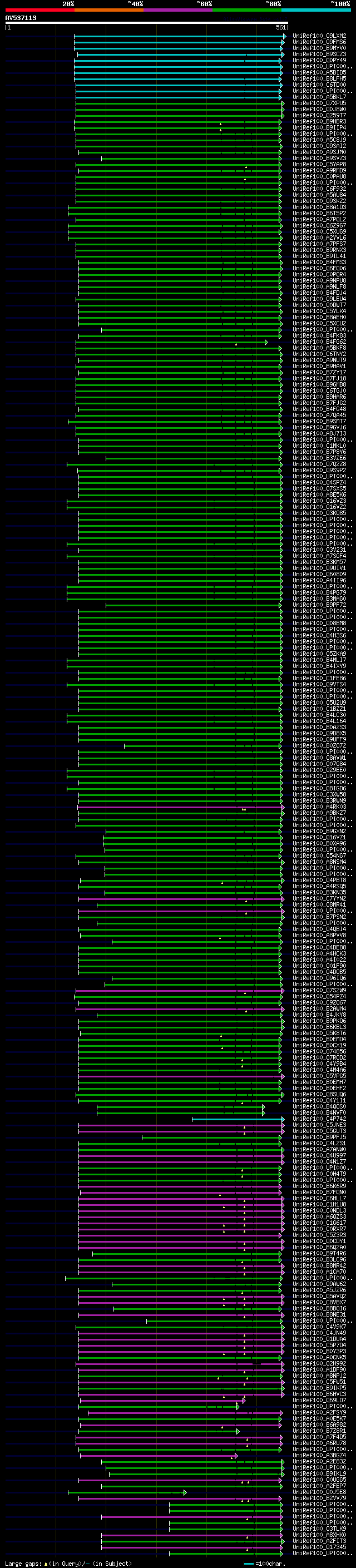Select the UniRef100_A8NSM4 label

pos(319,862)
